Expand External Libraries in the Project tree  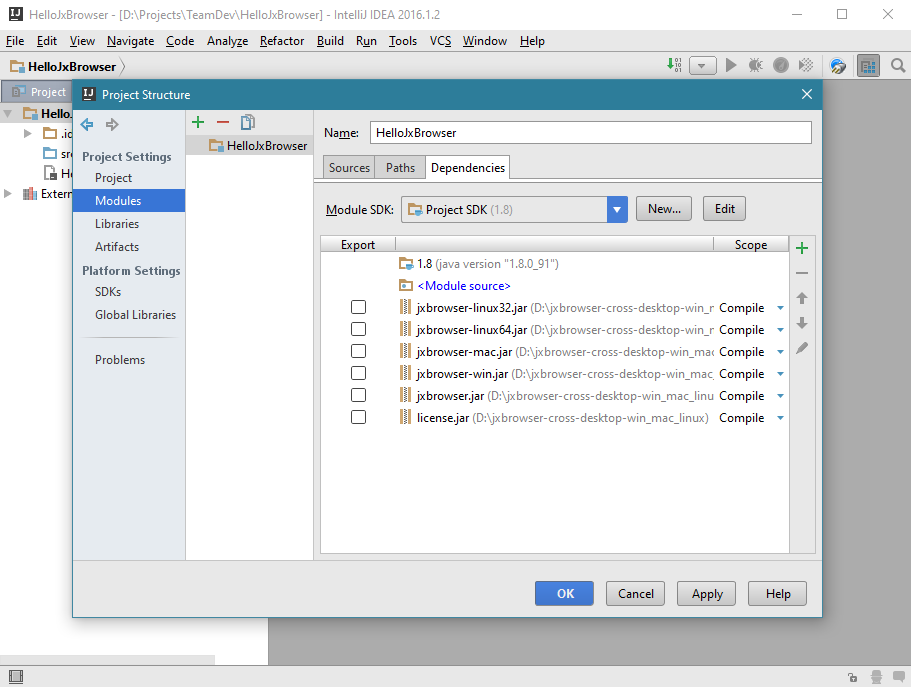click(x=8, y=194)
